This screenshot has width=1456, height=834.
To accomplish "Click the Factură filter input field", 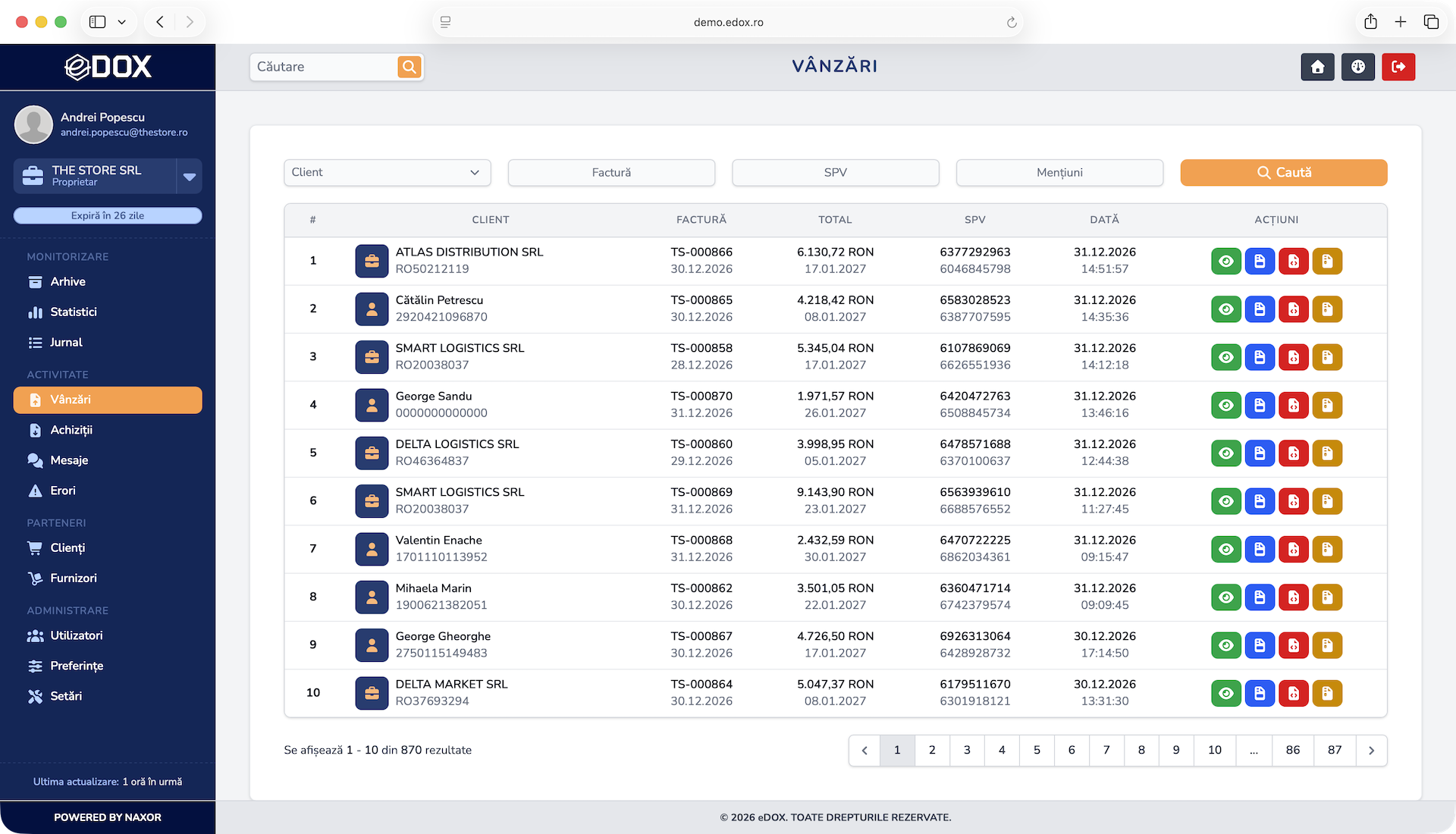I will coord(610,172).
